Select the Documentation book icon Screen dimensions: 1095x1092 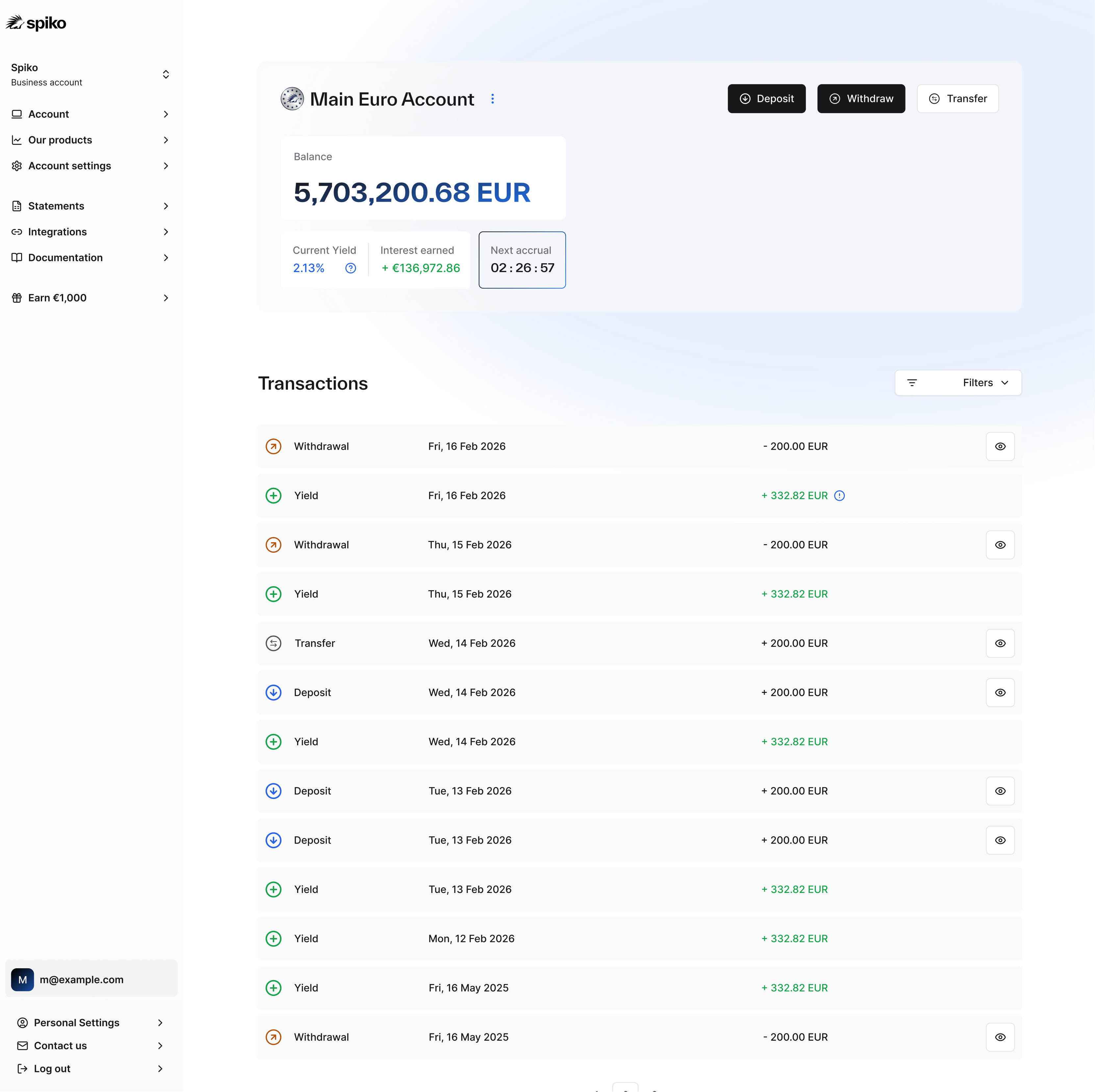[x=16, y=257]
